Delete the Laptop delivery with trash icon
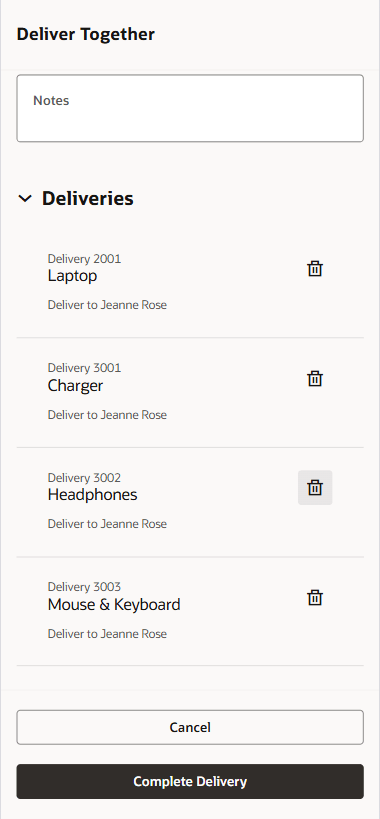Image resolution: width=380 pixels, height=819 pixels. click(x=315, y=269)
